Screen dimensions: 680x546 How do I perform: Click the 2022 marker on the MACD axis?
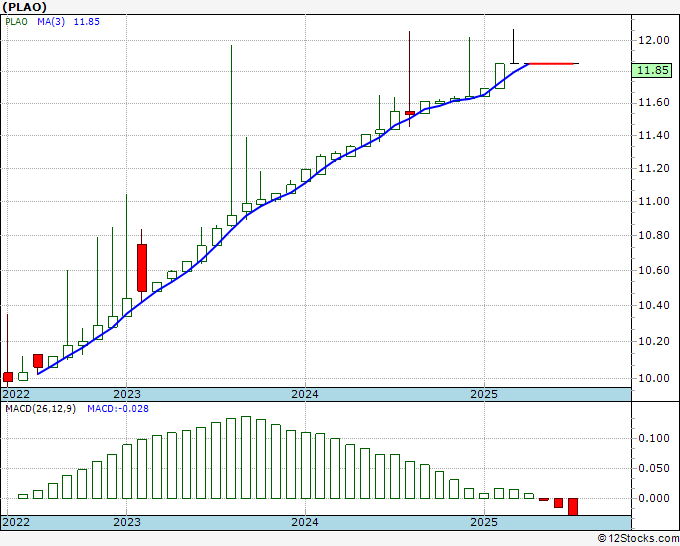click(x=16, y=522)
